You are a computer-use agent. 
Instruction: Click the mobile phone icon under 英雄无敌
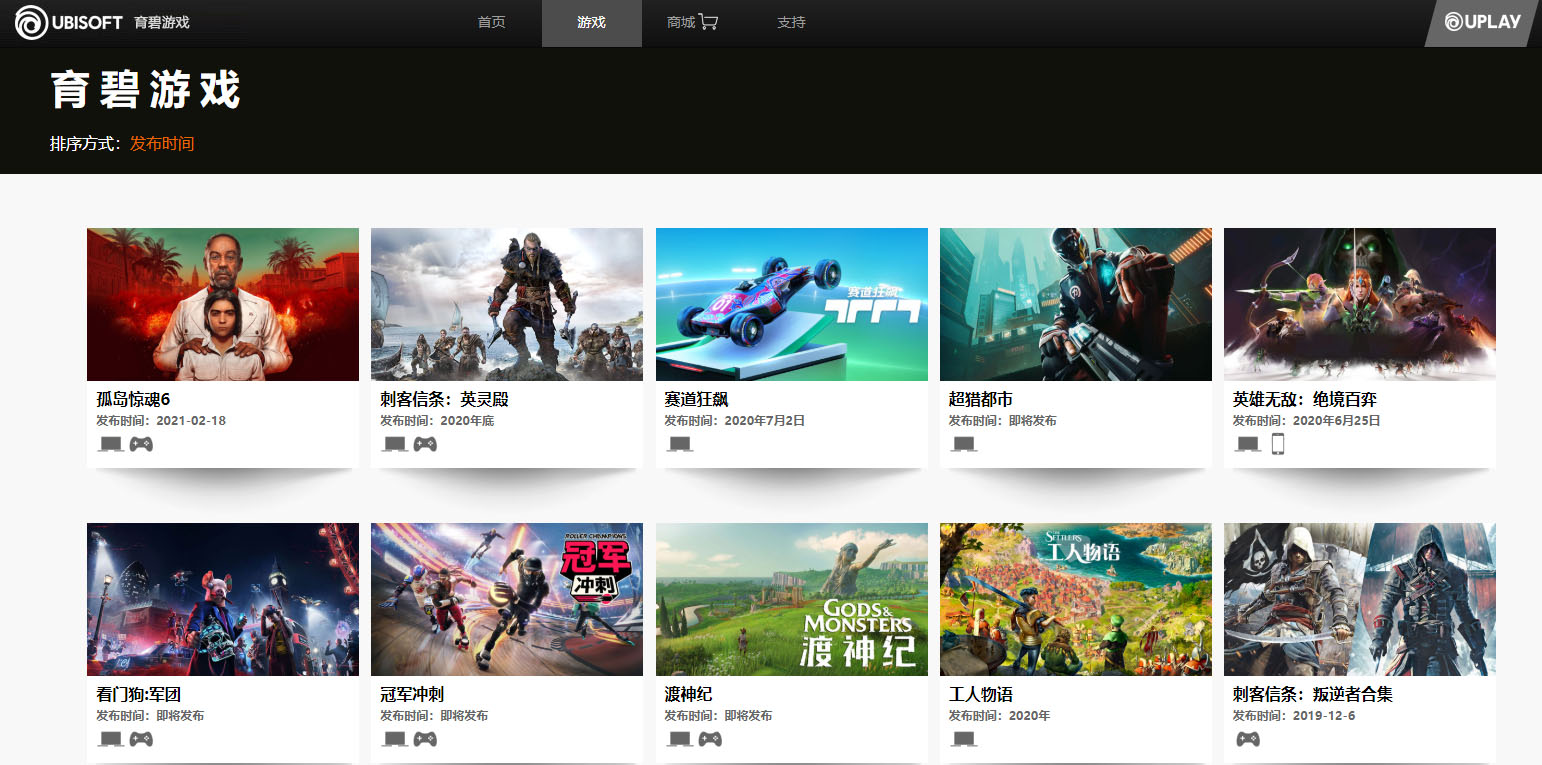tap(1277, 444)
